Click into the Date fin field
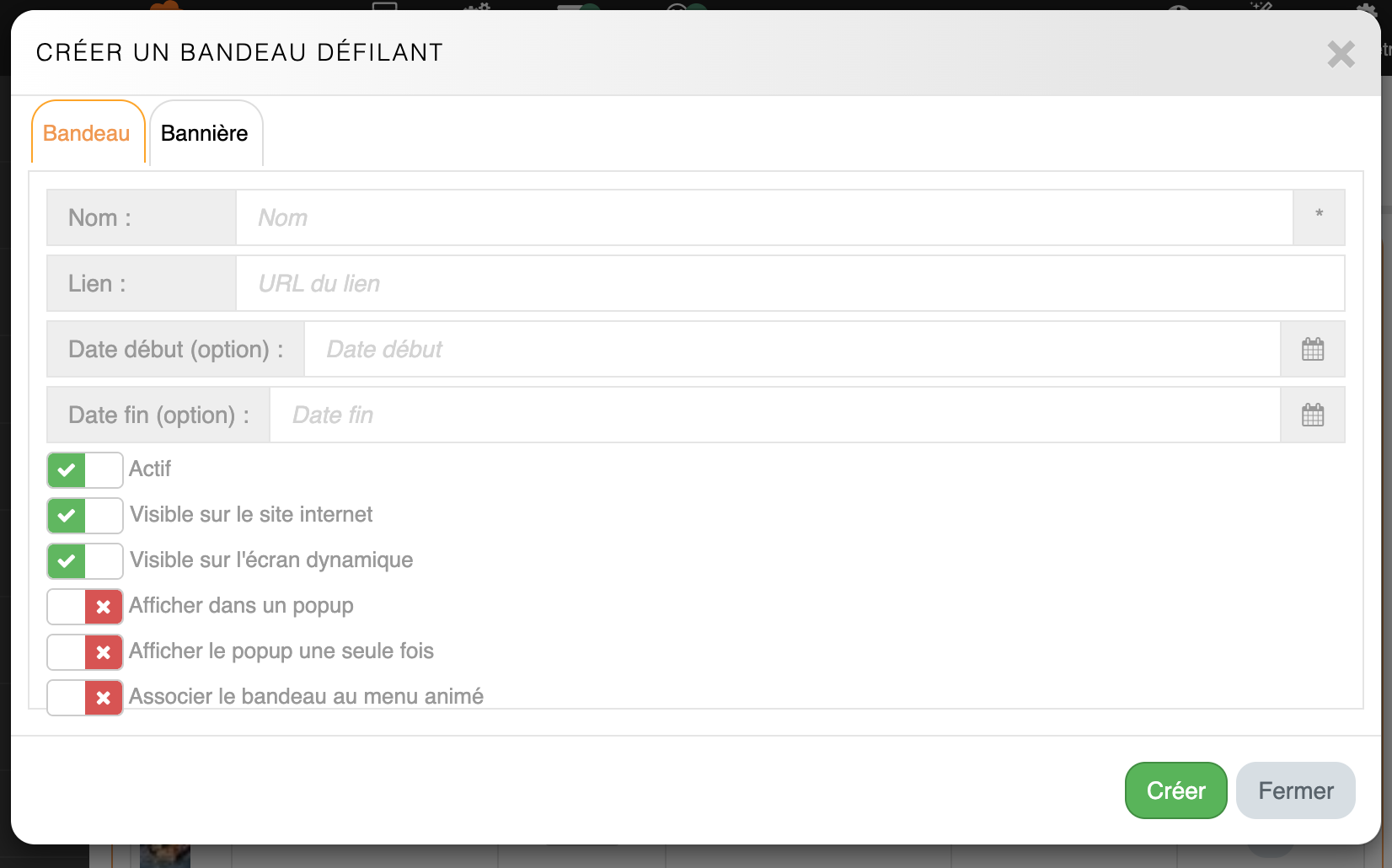Screen dimensions: 1392x868 click(774, 415)
